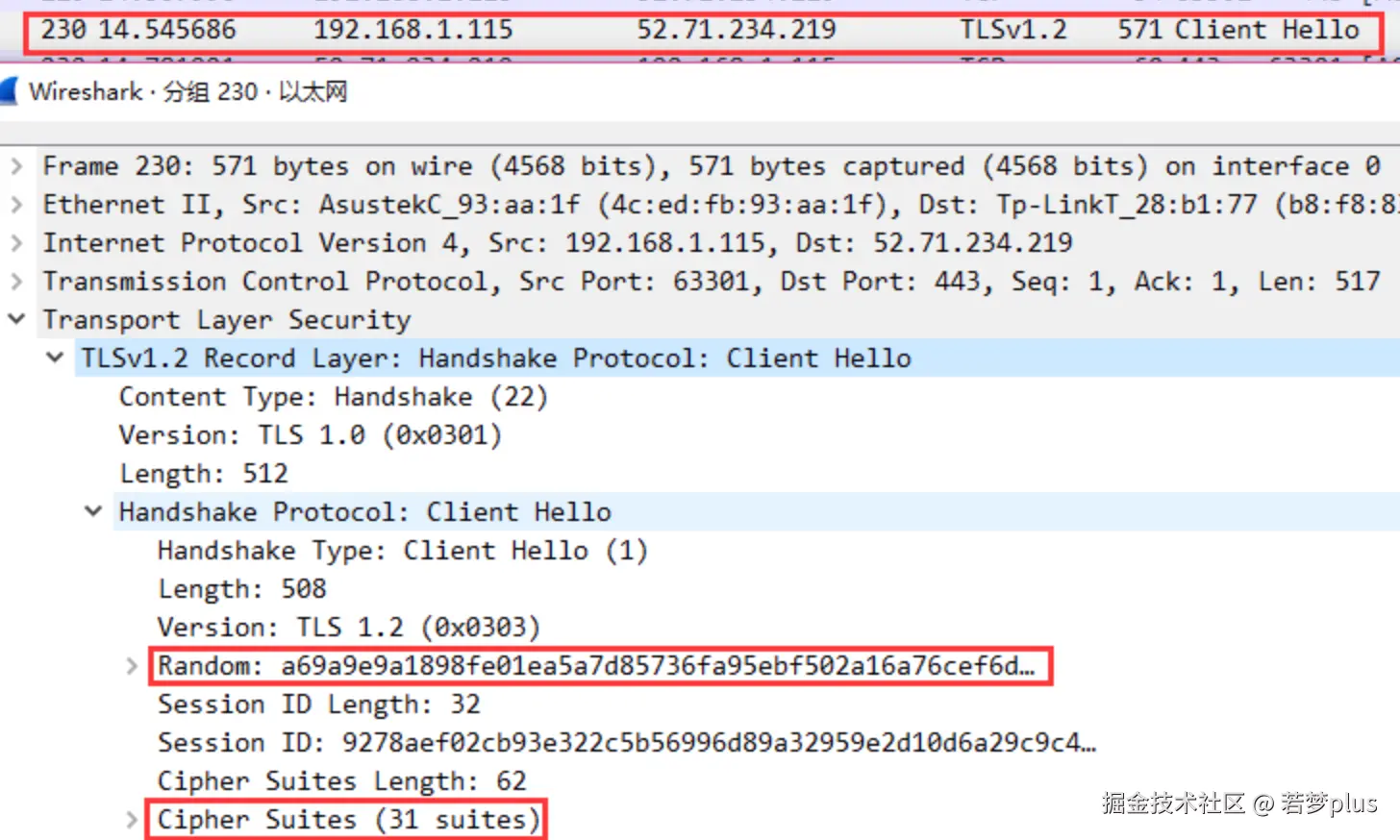Expand Internet Protocol Version 4 details
The height and width of the screenshot is (840, 1400).
point(16,243)
